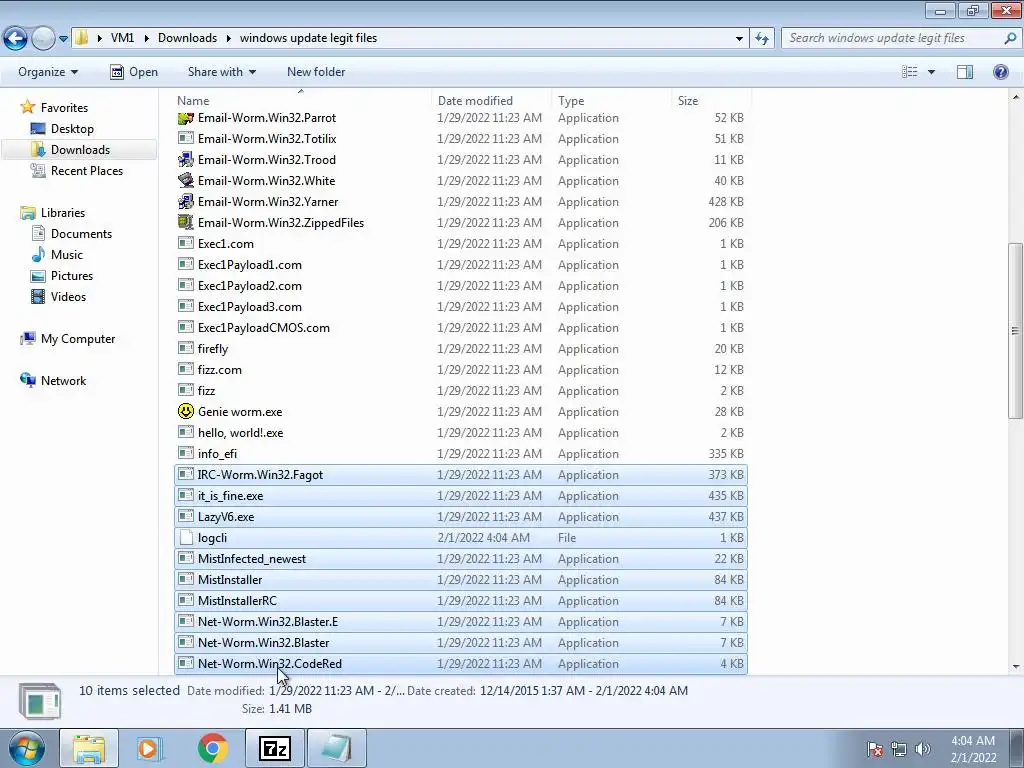Expand the arrow after Downloads breadcrumb
The image size is (1024, 768).
[229, 39]
